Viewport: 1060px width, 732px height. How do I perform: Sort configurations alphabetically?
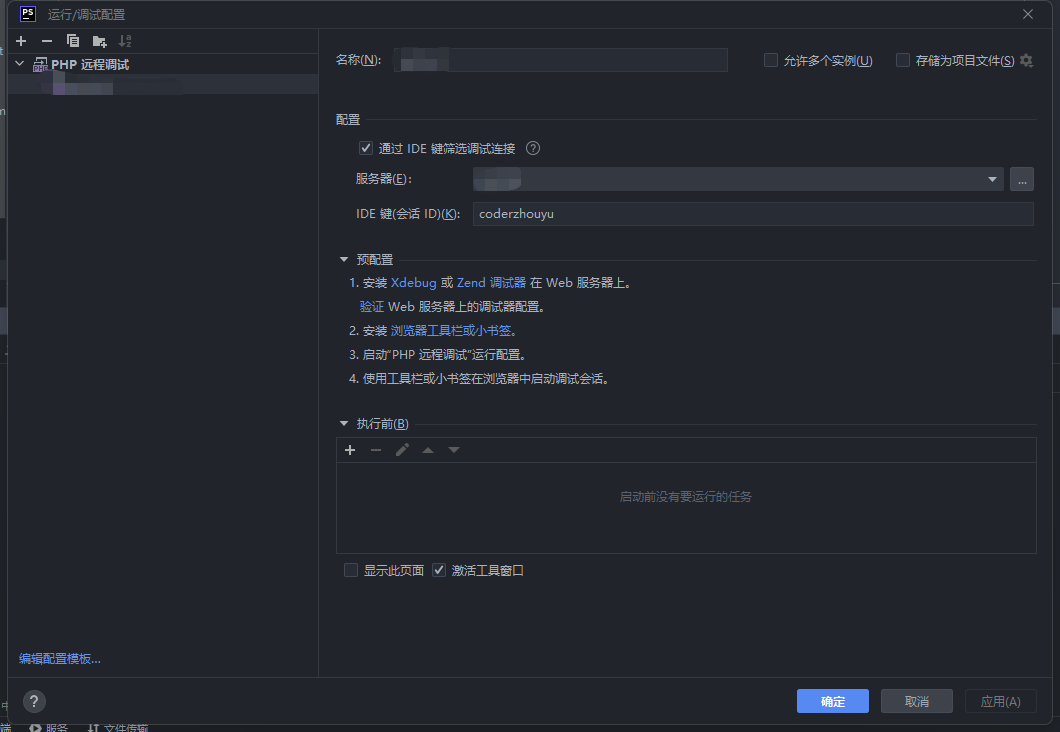coord(125,41)
